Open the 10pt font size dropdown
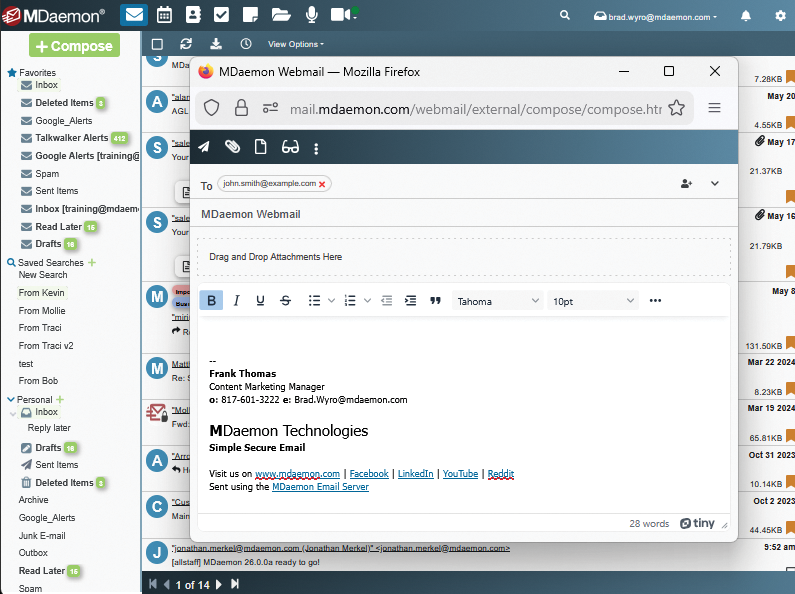This screenshot has height=594, width=795. coord(593,301)
